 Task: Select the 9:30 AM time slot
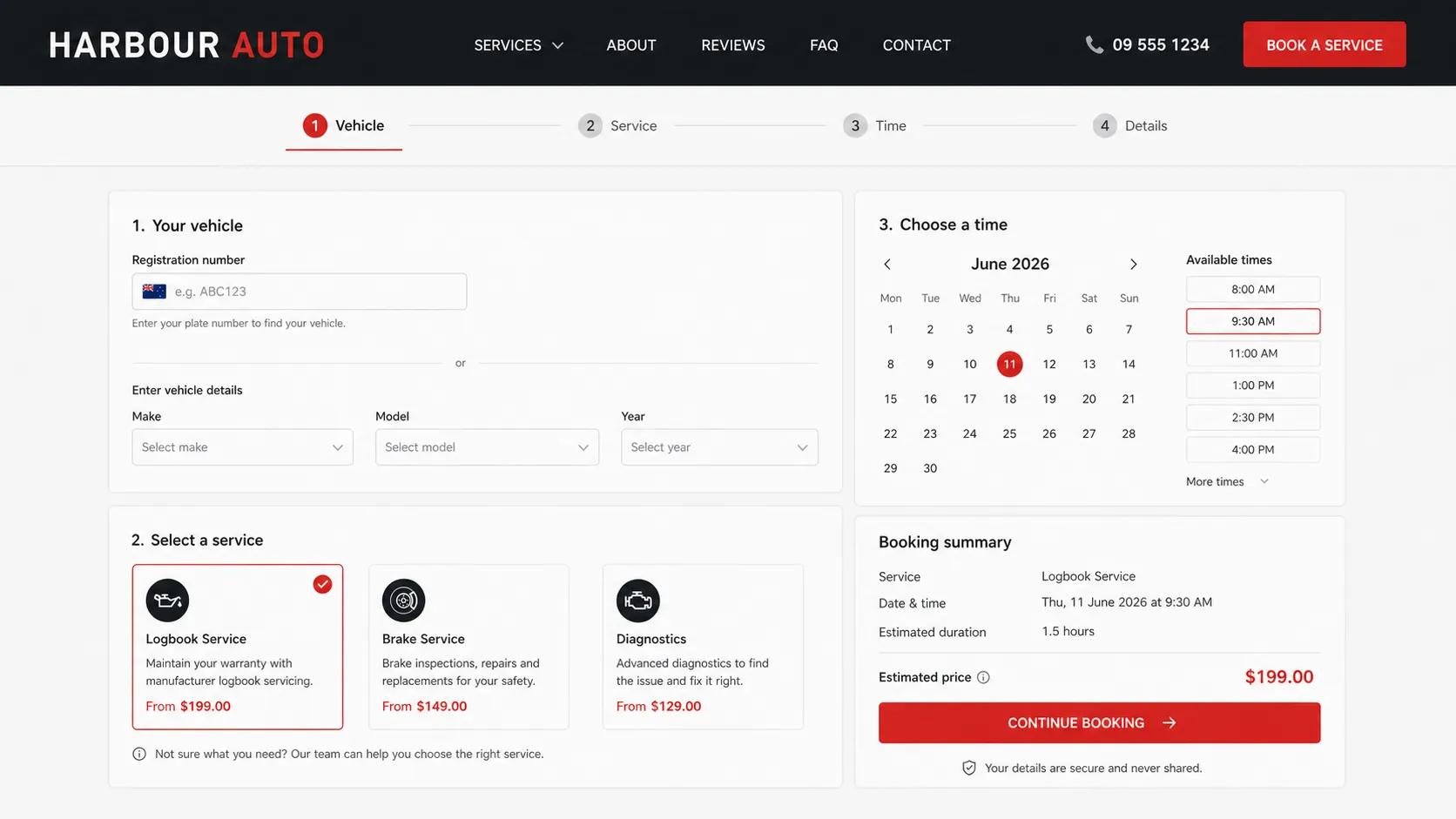click(x=1253, y=321)
